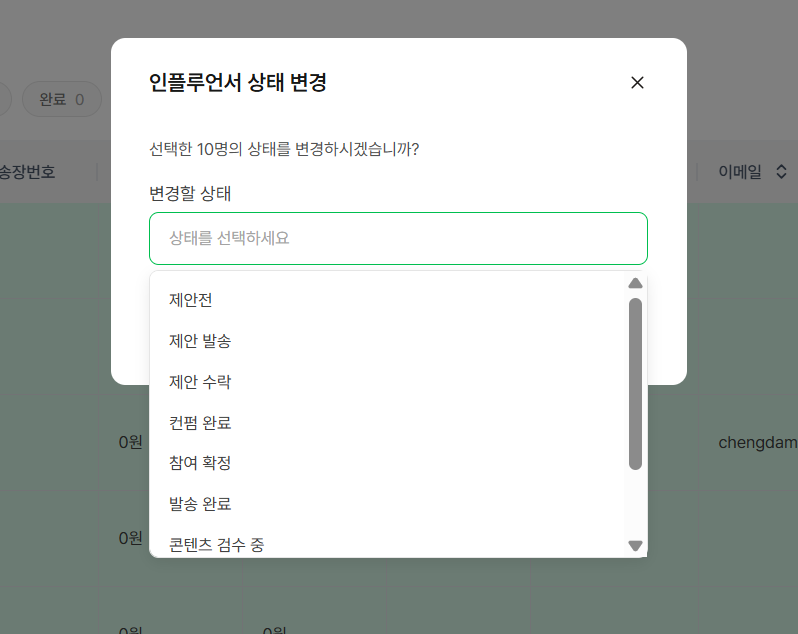Viewport: 798px width, 634px height.
Task: Click the dropdown list scrollbar thumb
Action: click(x=635, y=384)
